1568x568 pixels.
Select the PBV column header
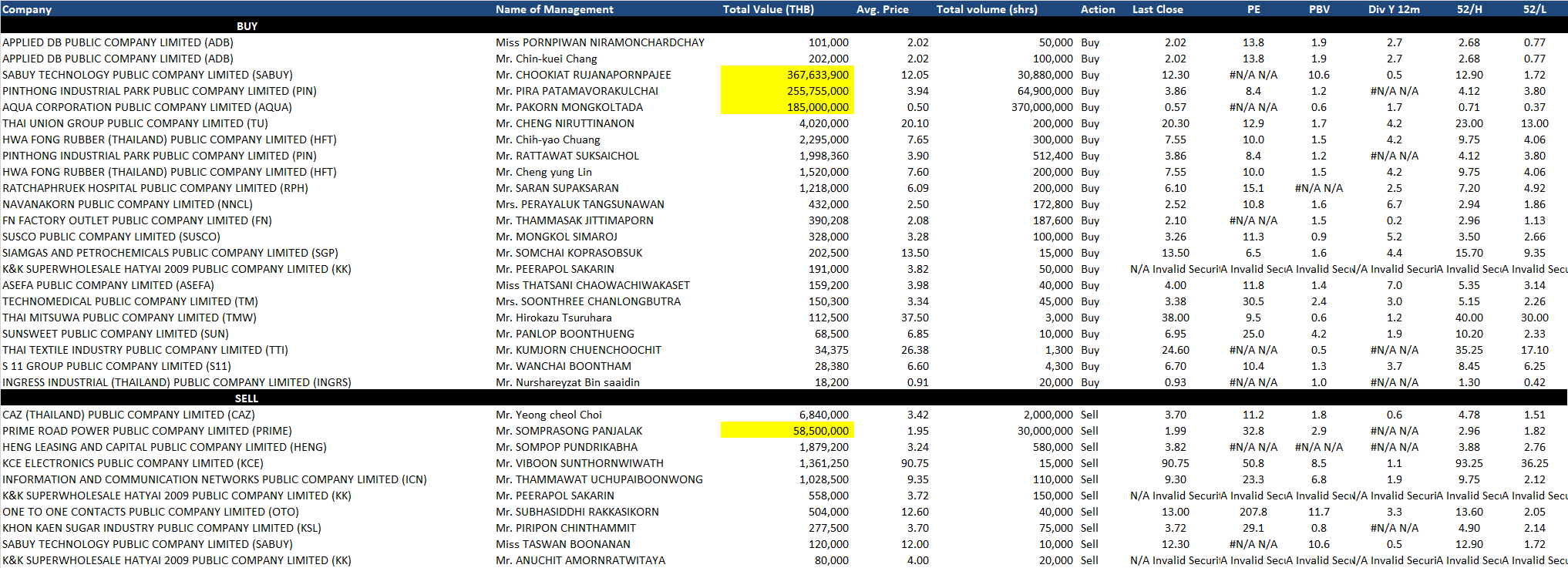tap(1319, 9)
